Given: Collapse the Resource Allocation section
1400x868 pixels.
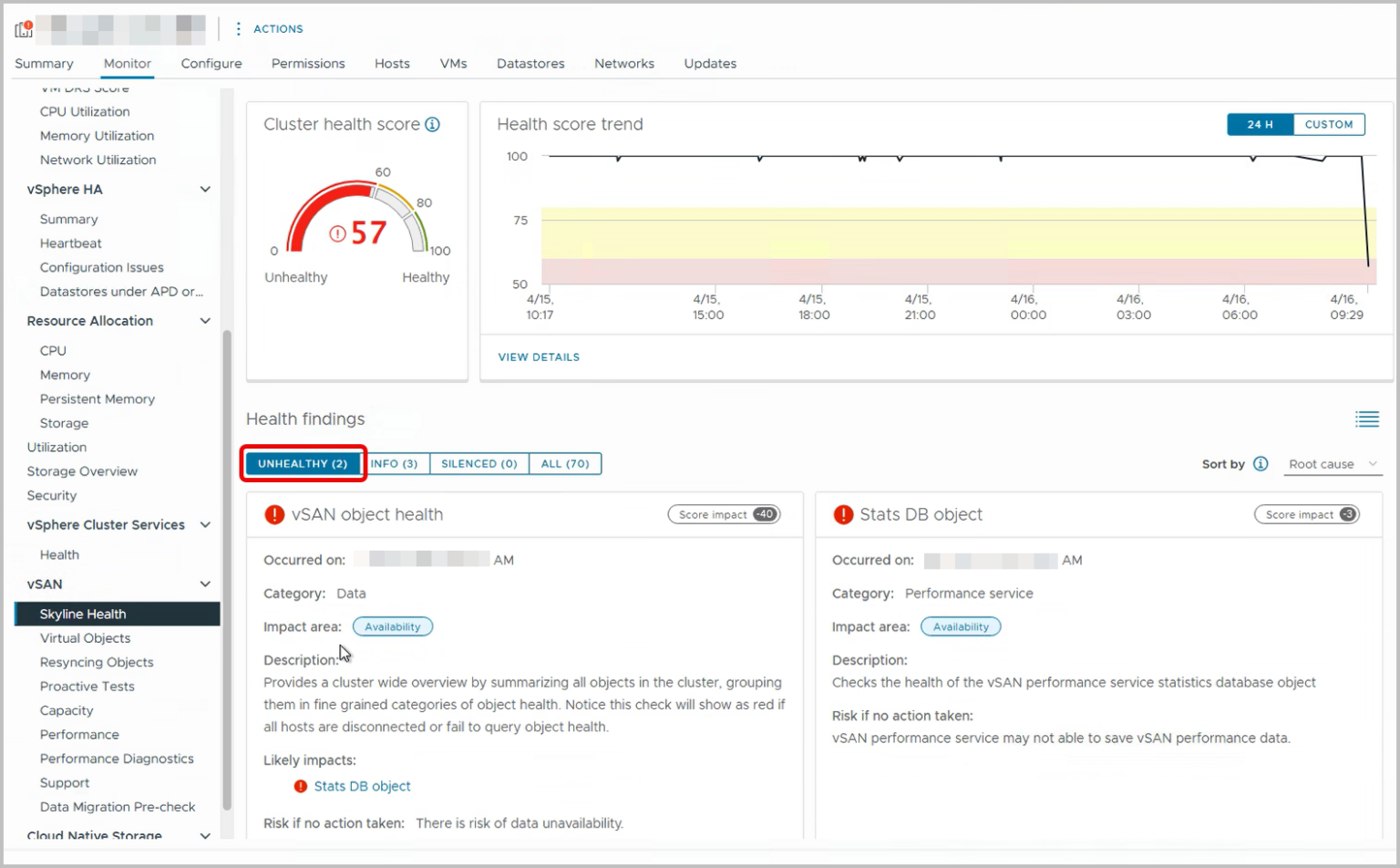Looking at the screenshot, I should [205, 321].
